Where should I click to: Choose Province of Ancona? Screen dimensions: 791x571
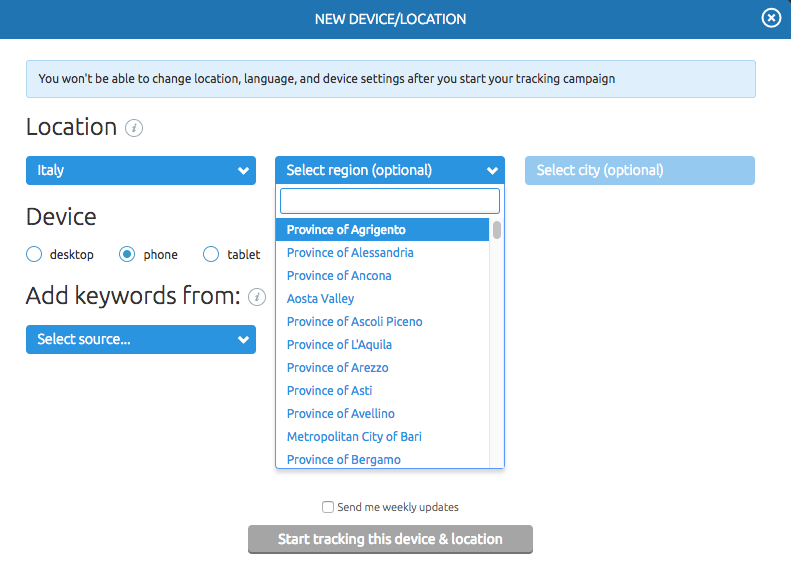click(382, 276)
